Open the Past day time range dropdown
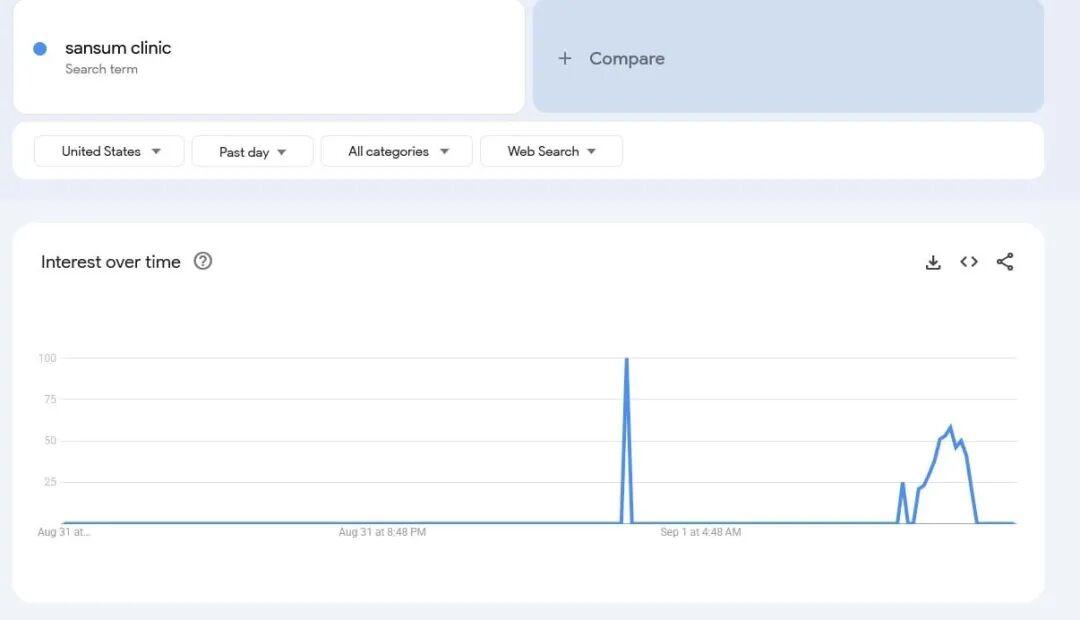Screen dimensions: 1080x620 coord(253,152)
